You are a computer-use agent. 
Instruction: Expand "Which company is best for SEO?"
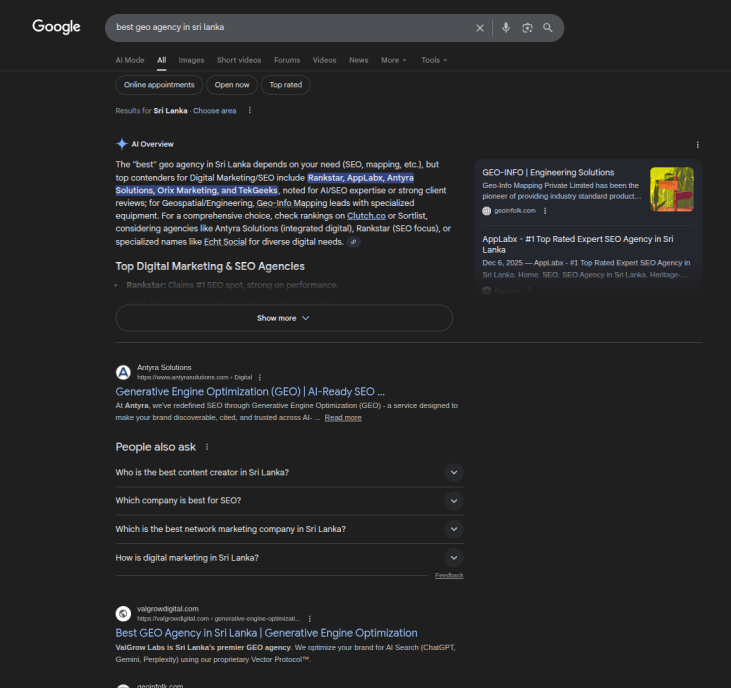tap(453, 501)
